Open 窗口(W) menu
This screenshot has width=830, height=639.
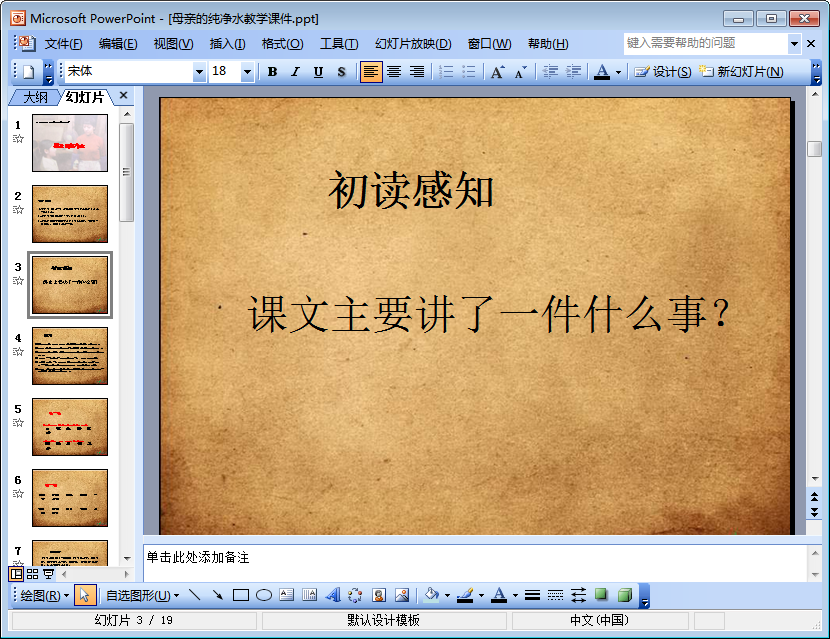point(489,44)
